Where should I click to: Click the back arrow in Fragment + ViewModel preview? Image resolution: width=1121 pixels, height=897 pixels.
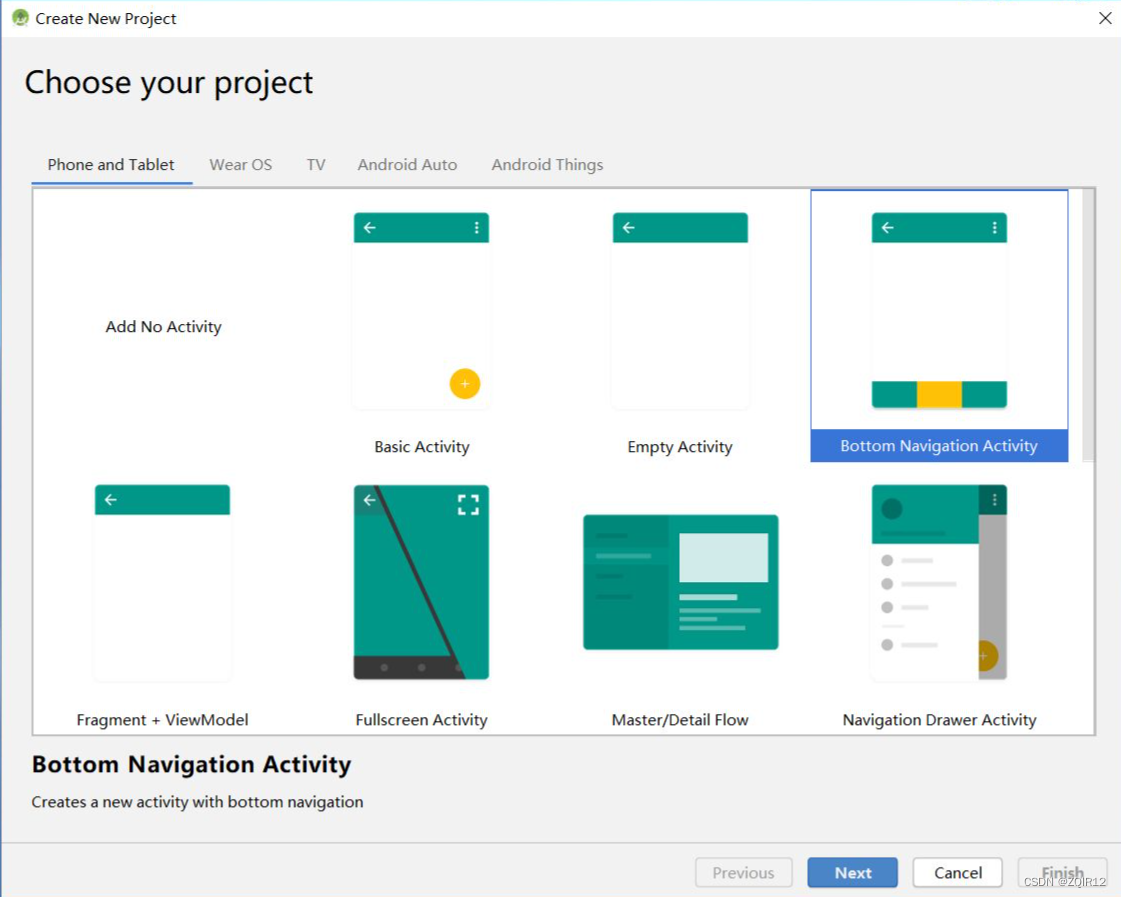110,500
